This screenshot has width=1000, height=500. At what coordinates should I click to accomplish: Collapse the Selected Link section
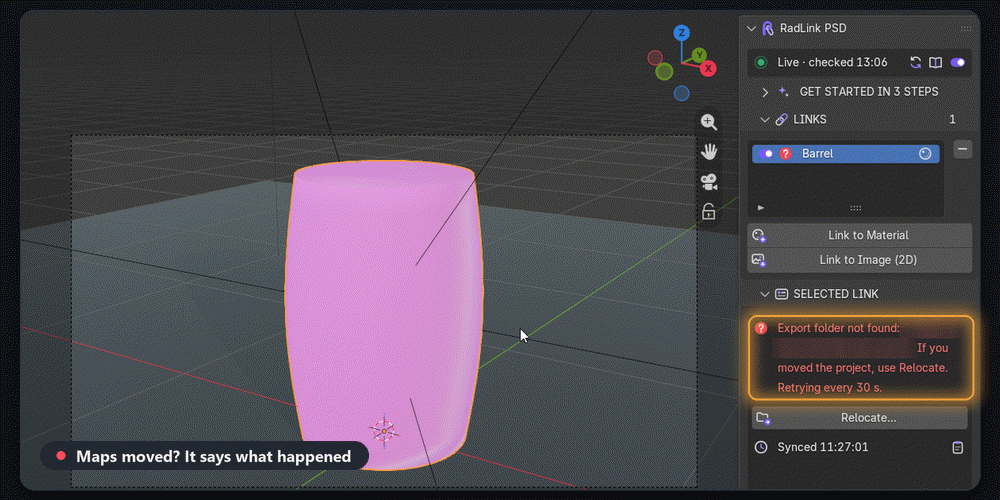[x=765, y=294]
